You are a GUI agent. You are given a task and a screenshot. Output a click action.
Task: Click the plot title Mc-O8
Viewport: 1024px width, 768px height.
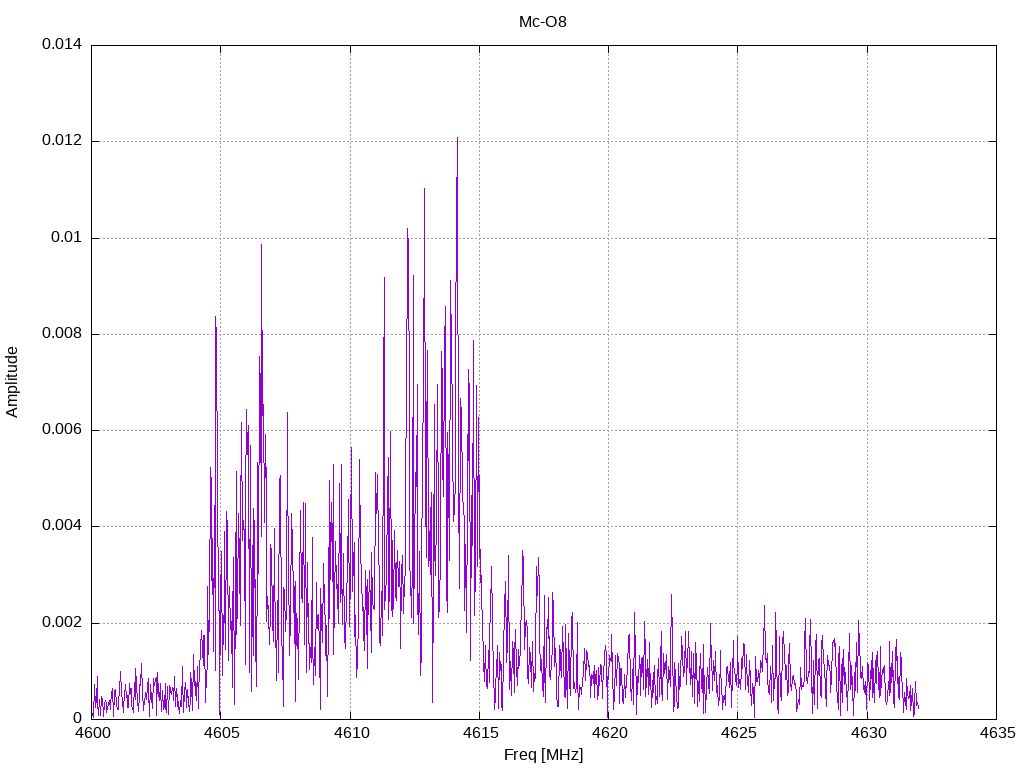[x=543, y=21]
